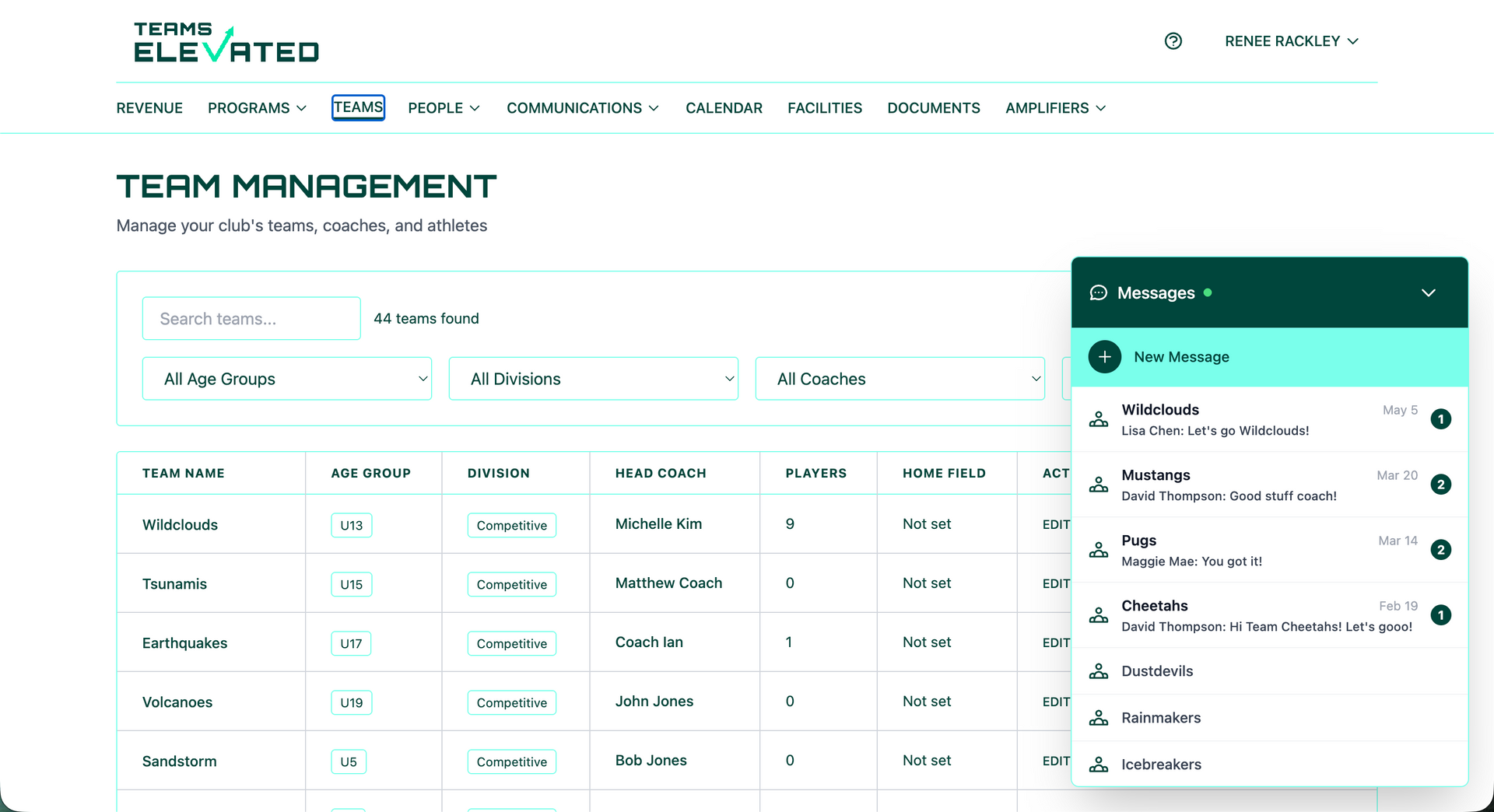Viewport: 1494px width, 812px height.
Task: Click unread badge on Mustangs conversation
Action: tap(1440, 485)
